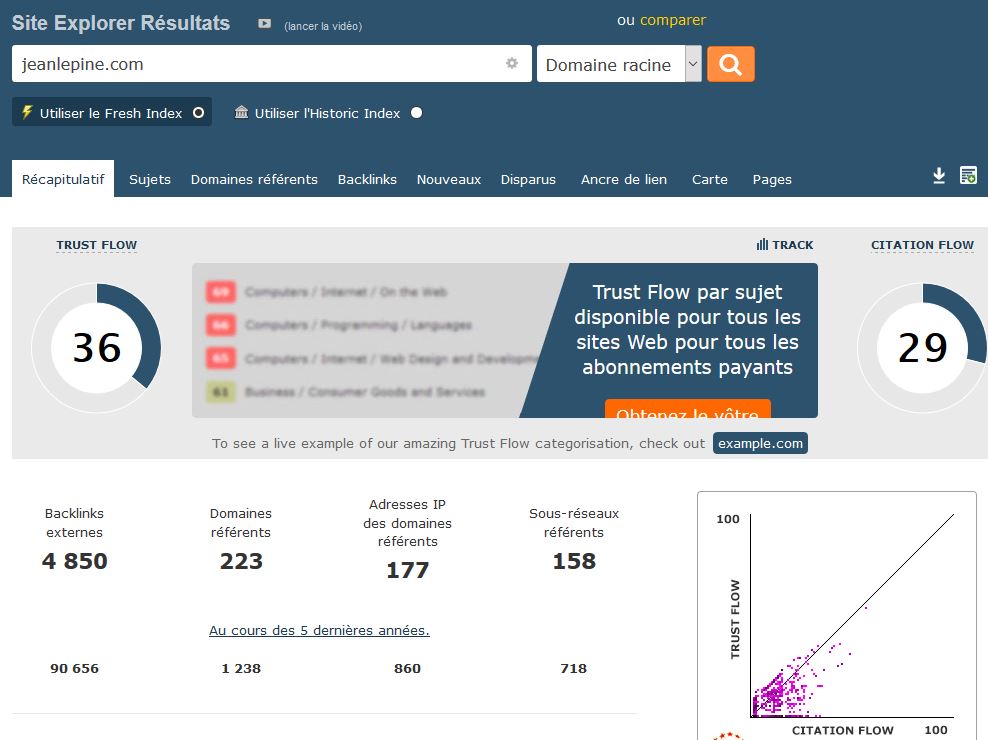Viewport: 988px width, 740px height.
Task: Click the referring IP addresses value 177
Action: pyautogui.click(x=407, y=570)
